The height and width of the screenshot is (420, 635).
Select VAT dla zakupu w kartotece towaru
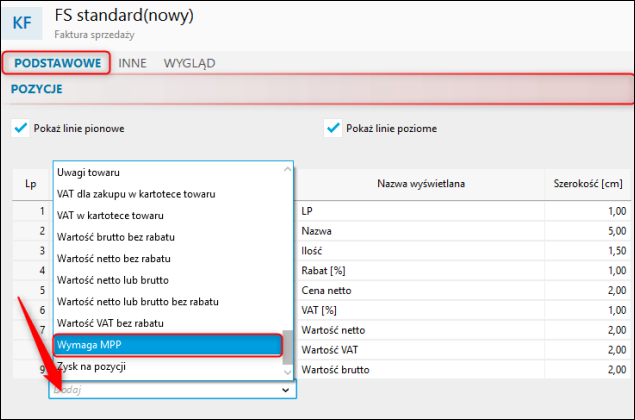pyautogui.click(x=168, y=194)
